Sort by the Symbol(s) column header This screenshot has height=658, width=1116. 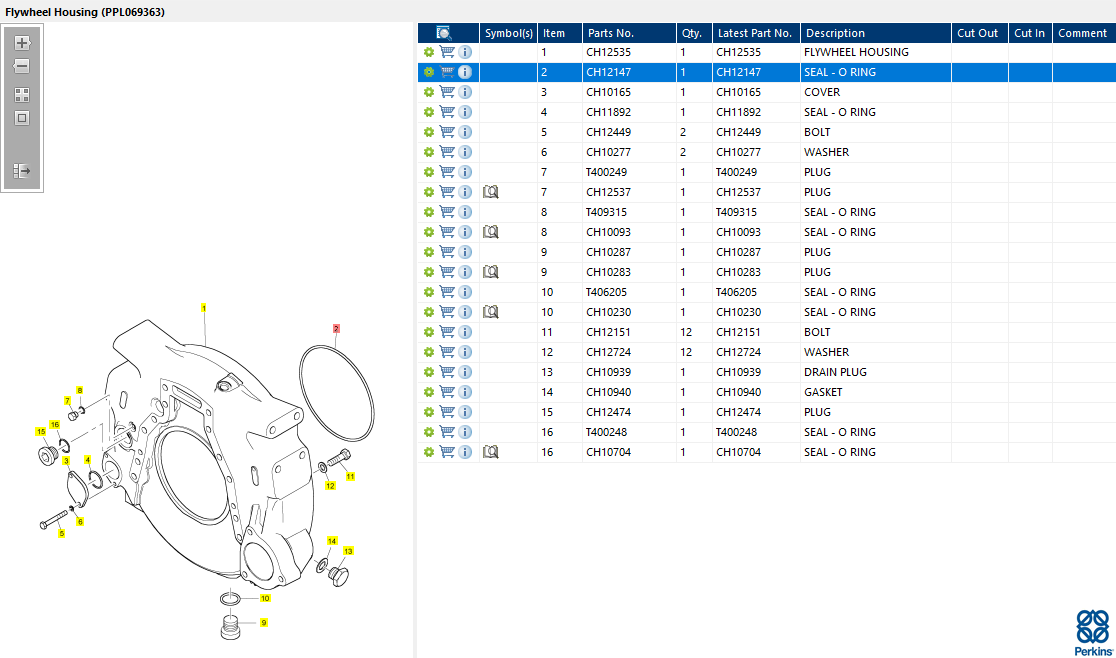(x=508, y=33)
